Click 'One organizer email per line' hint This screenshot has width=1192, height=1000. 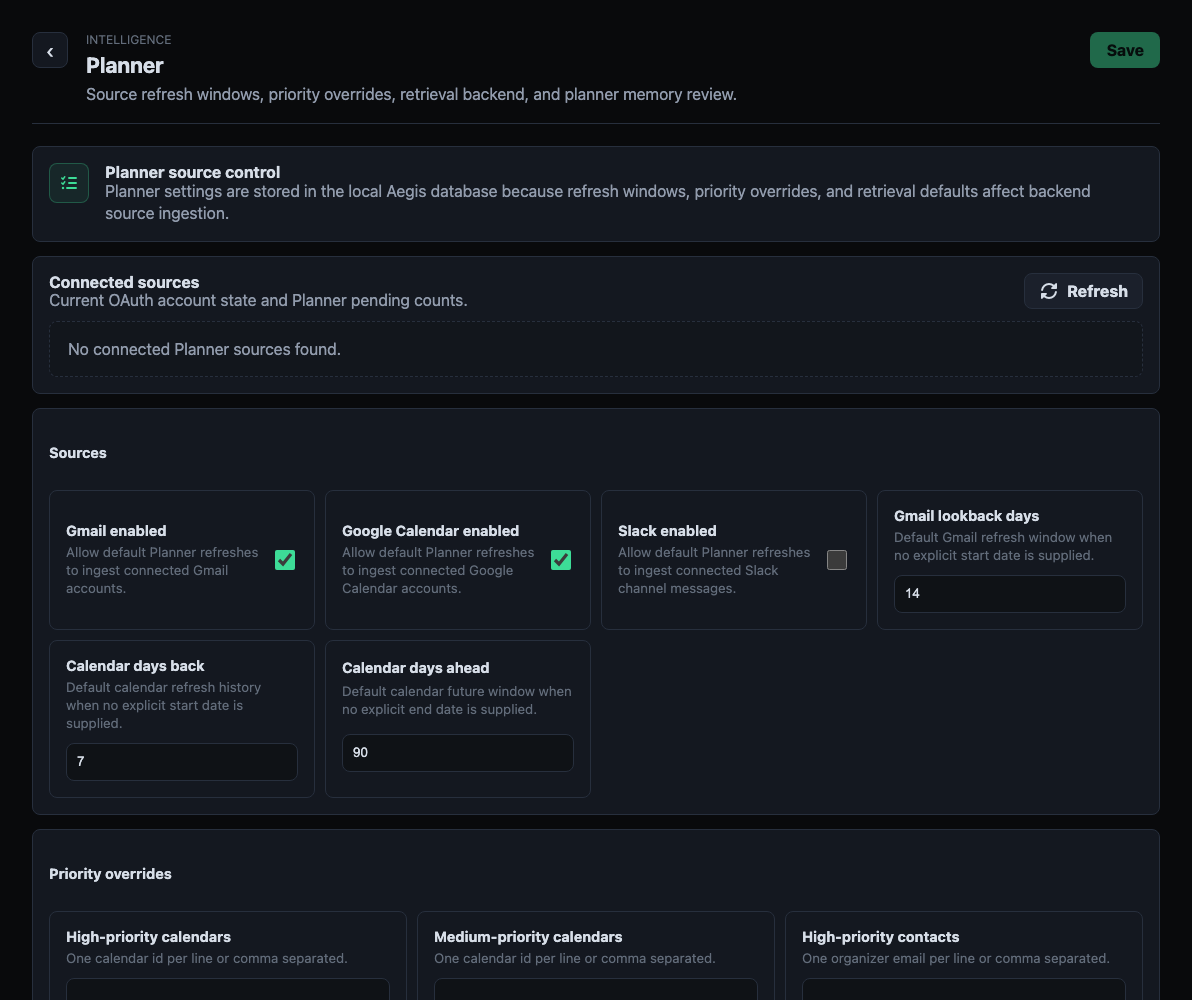956,958
